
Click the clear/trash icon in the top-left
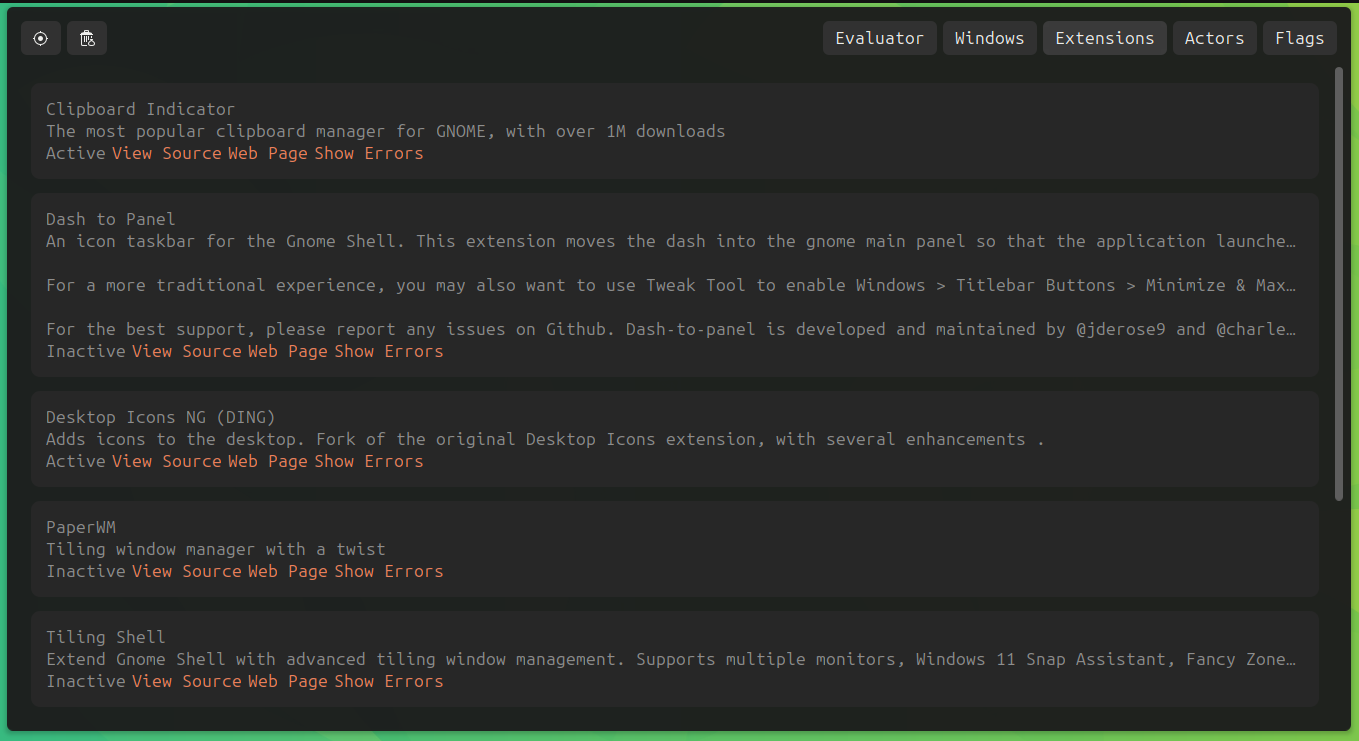(x=87, y=38)
